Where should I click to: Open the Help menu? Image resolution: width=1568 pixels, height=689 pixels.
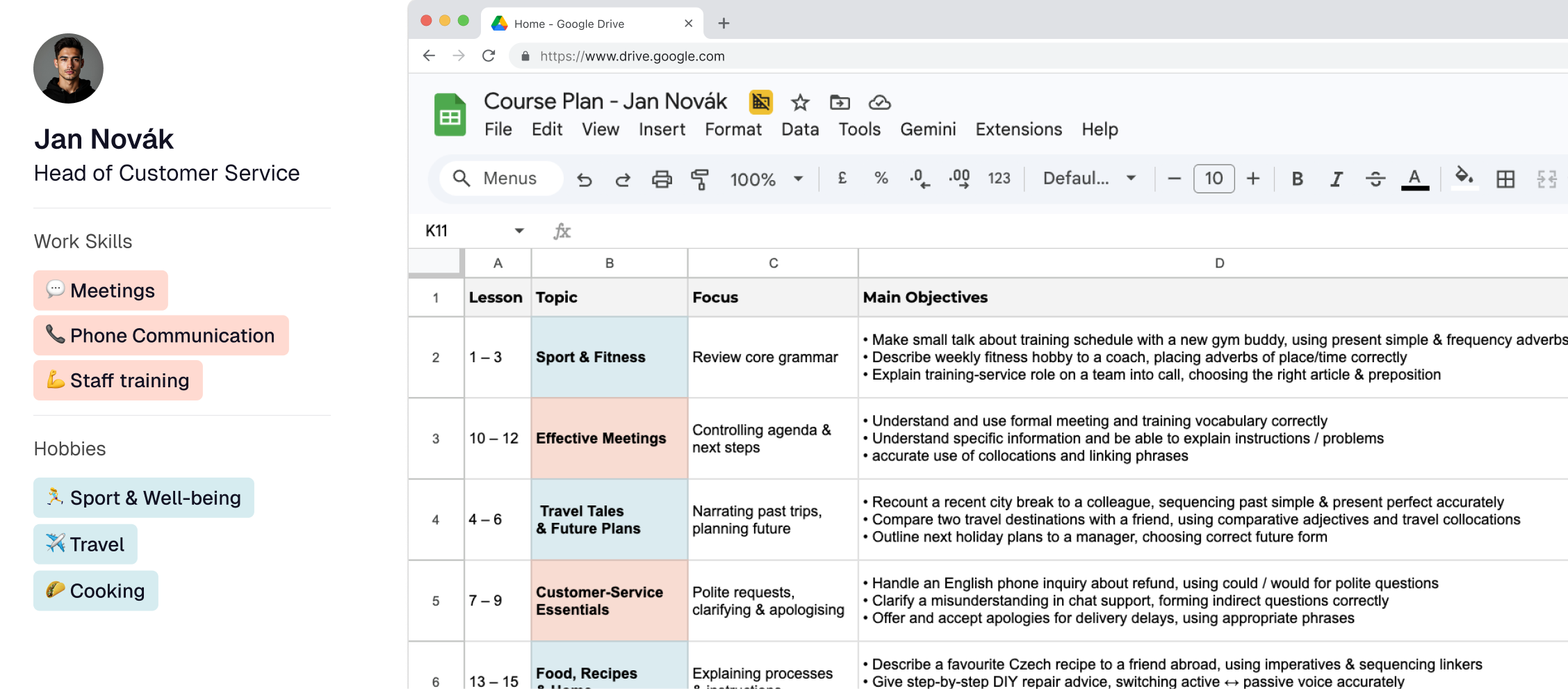(1100, 129)
